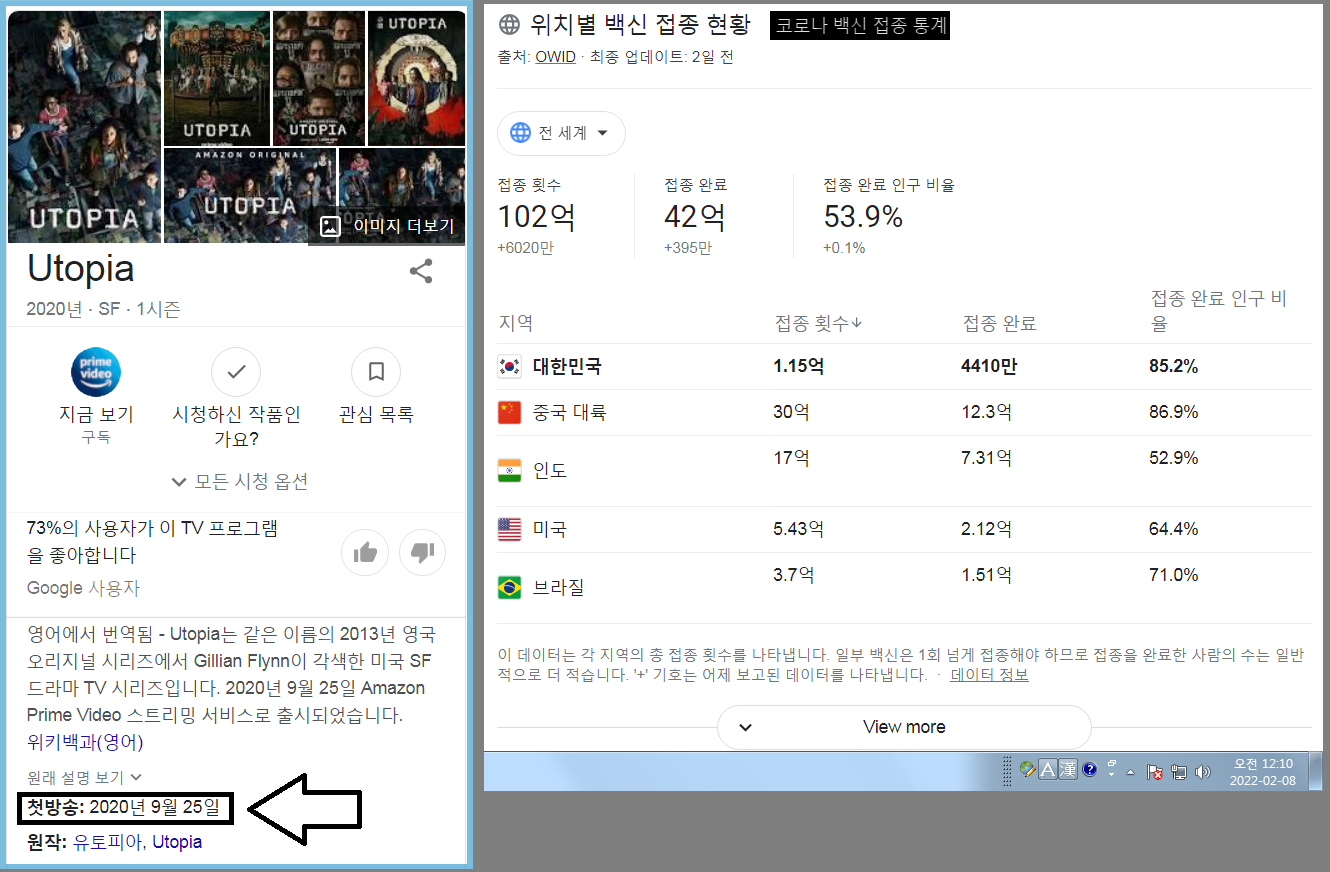The height and width of the screenshot is (872, 1330).
Task: Open the language bar help icon
Action: pos(1090,770)
